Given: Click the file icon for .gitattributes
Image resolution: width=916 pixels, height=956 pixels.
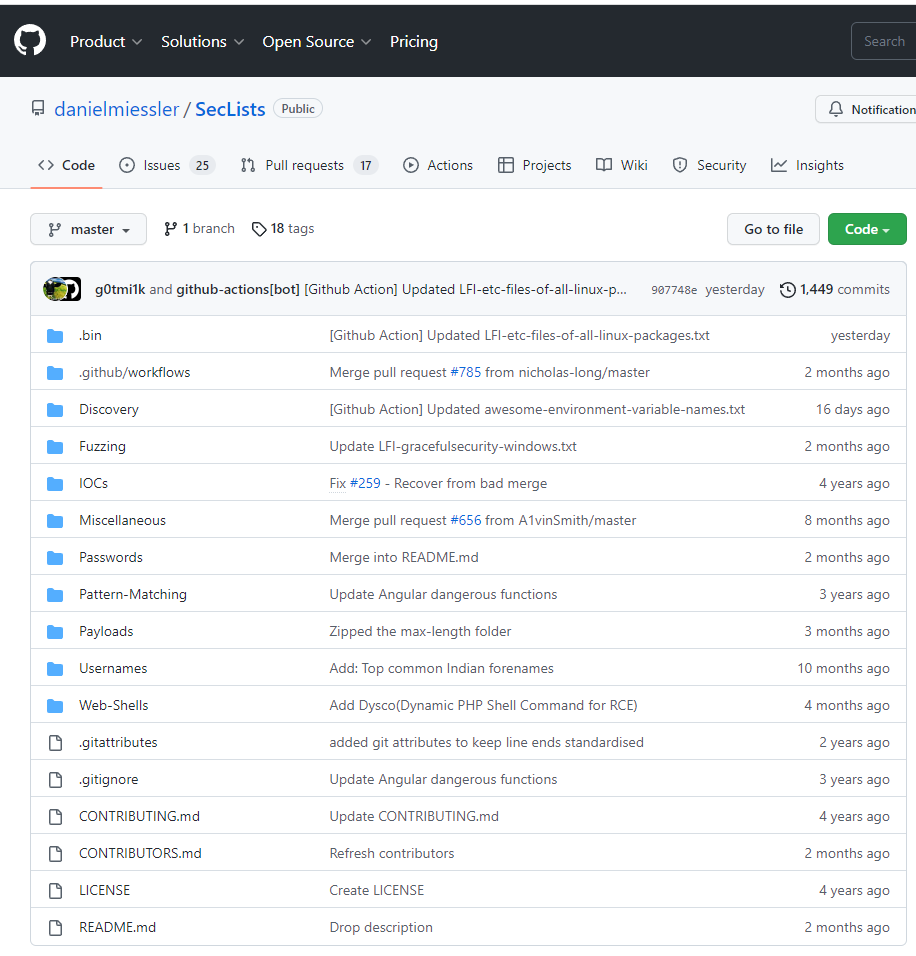Looking at the screenshot, I should click(55, 743).
